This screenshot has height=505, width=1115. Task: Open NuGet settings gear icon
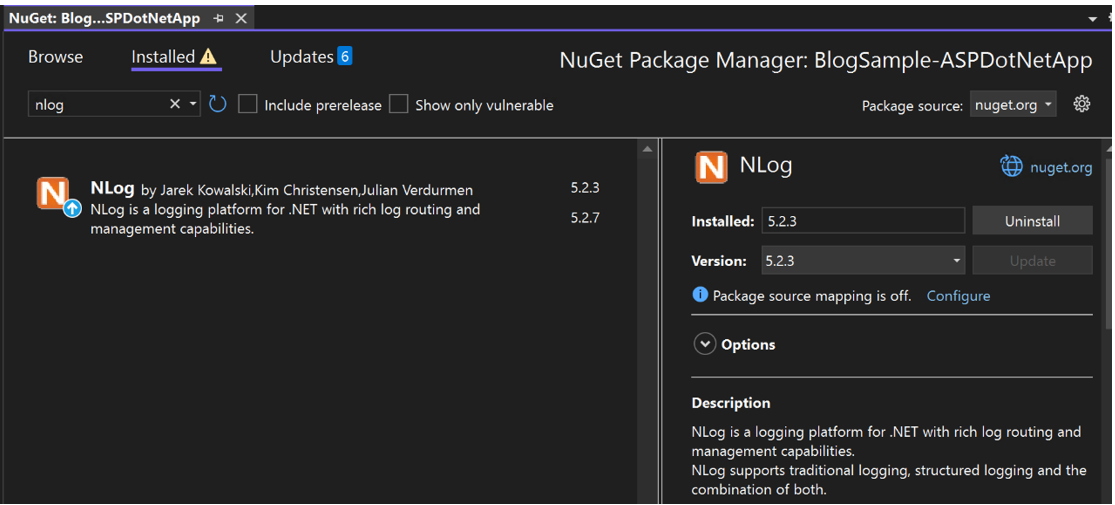click(1082, 104)
